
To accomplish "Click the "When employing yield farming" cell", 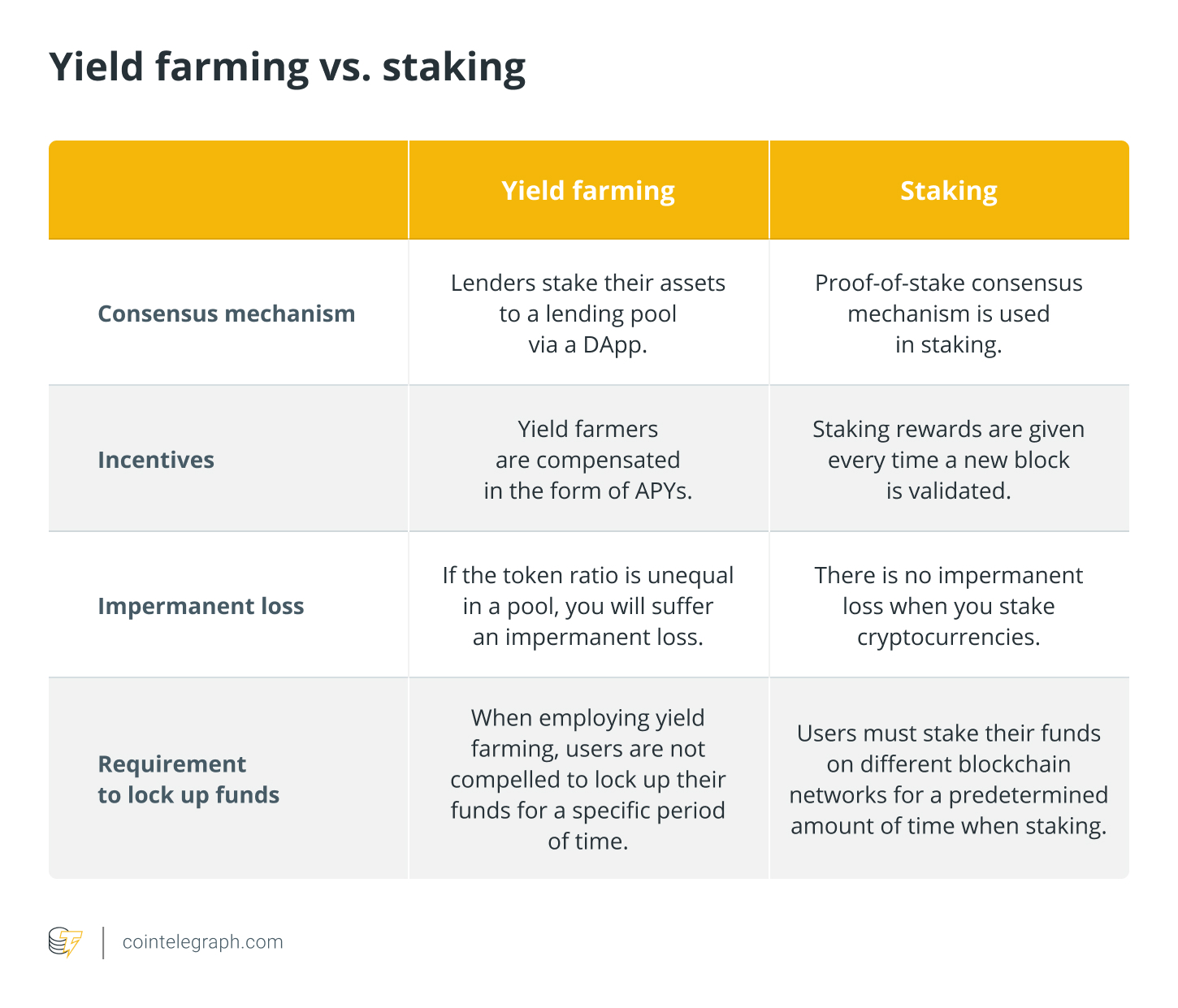I will (588, 779).
